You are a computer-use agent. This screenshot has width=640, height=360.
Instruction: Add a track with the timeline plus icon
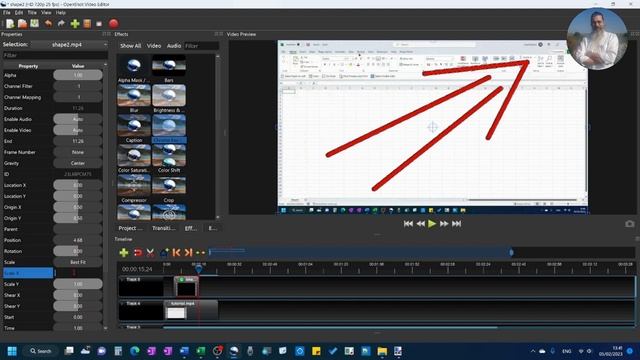click(124, 253)
